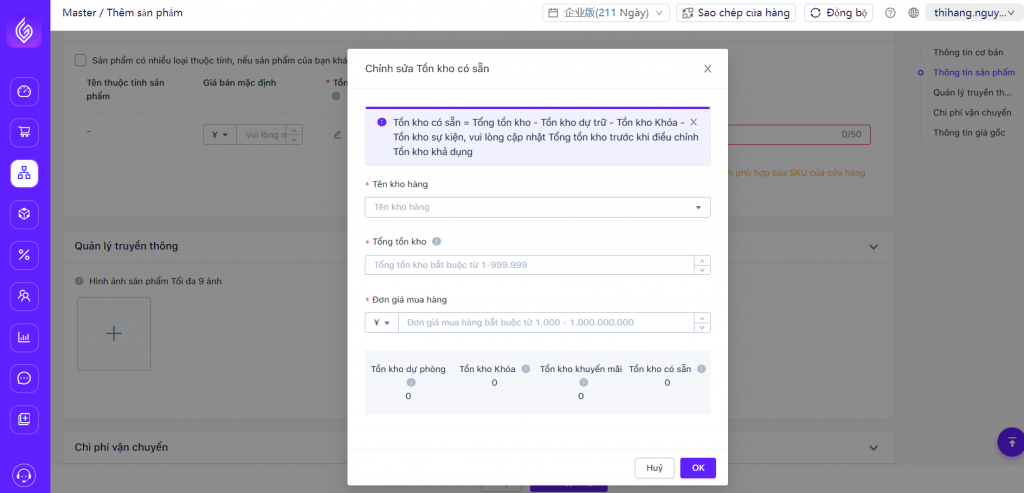Open the shopping cart orders icon
This screenshot has width=1024, height=493.
(x=24, y=133)
